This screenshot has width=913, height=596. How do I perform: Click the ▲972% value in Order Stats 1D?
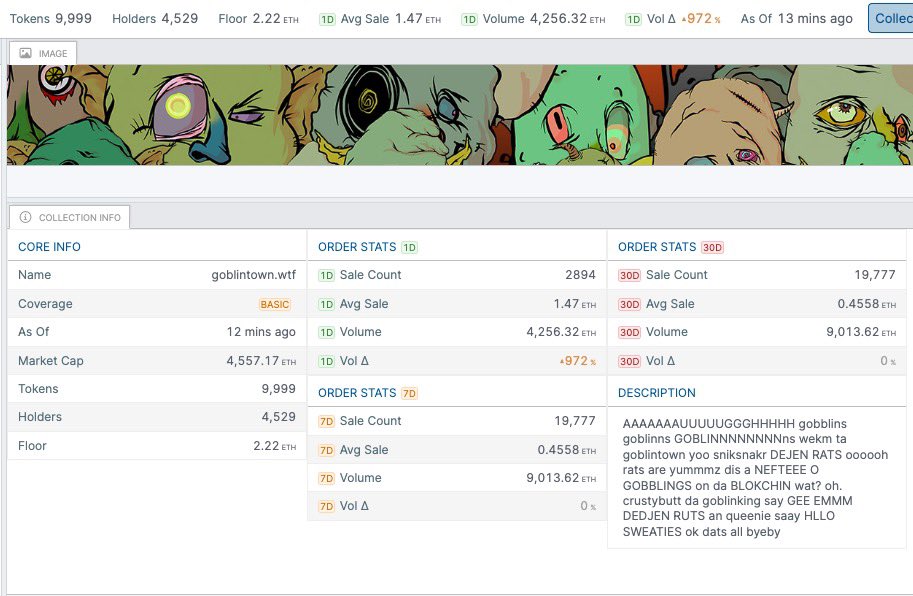click(578, 361)
